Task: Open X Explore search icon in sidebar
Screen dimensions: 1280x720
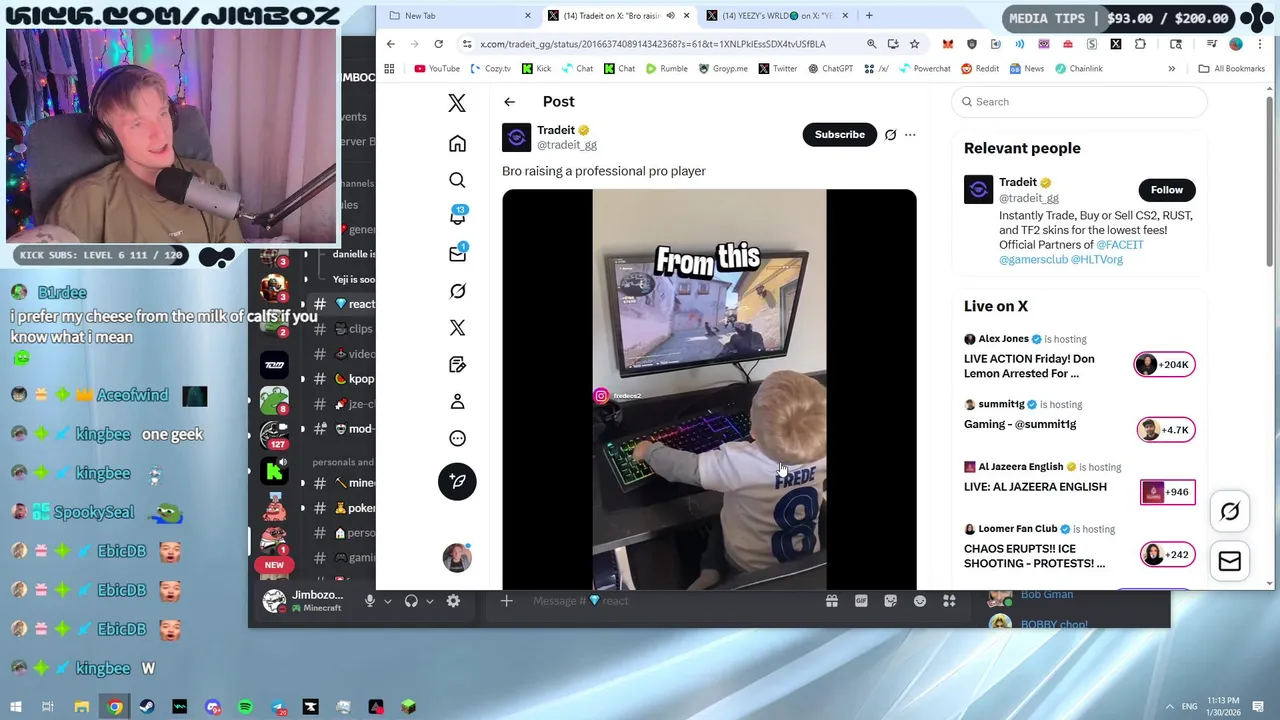Action: click(457, 180)
